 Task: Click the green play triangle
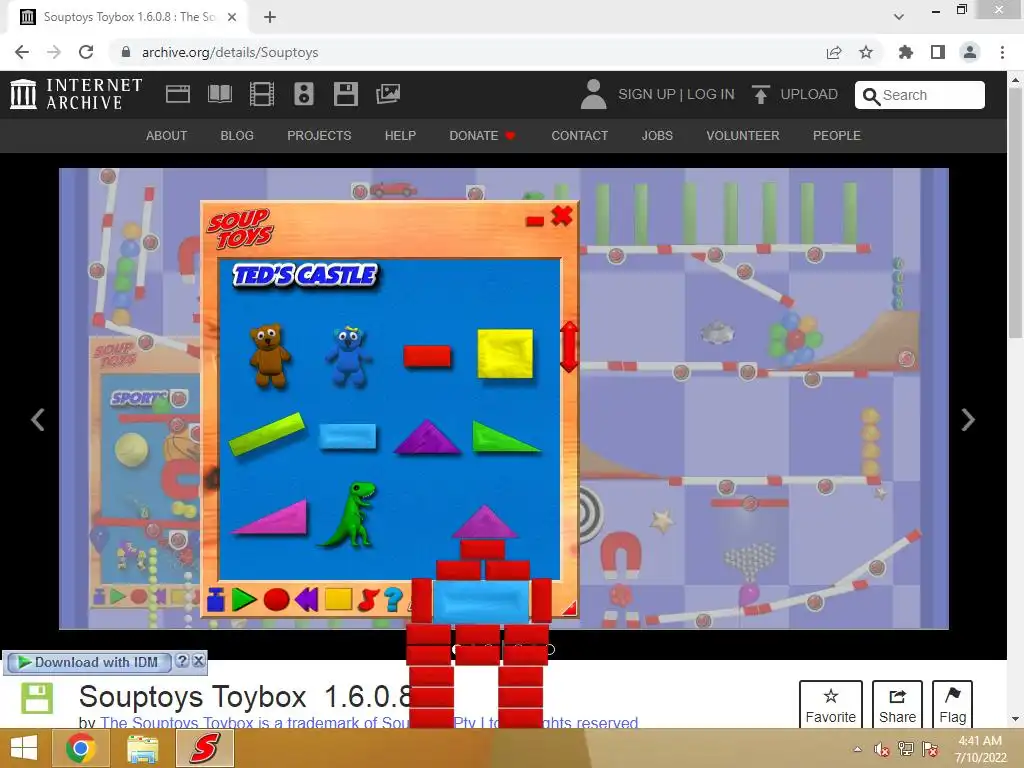(244, 600)
